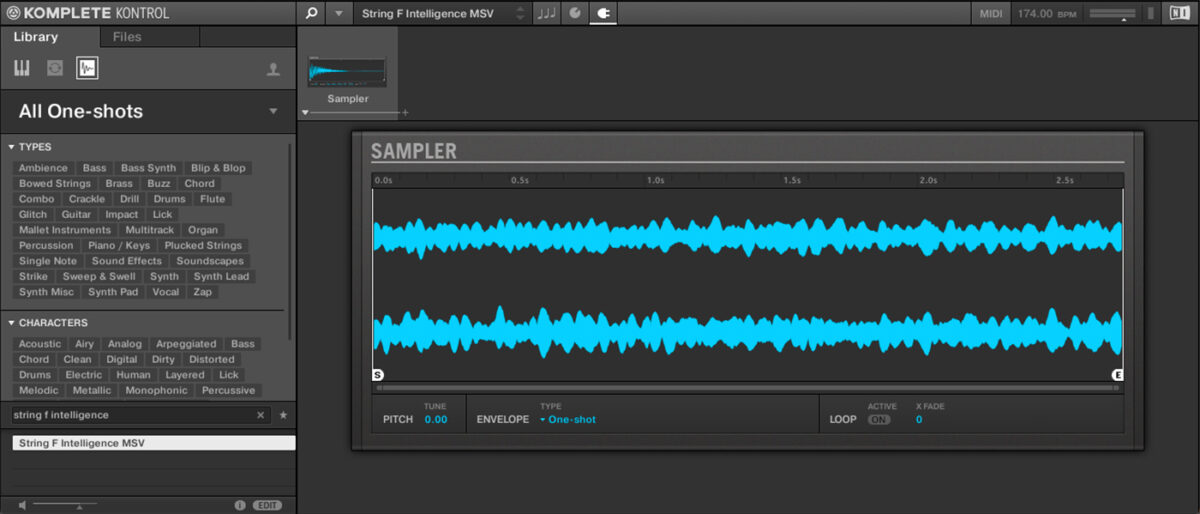Select the Loops icon in the browser

[55, 68]
